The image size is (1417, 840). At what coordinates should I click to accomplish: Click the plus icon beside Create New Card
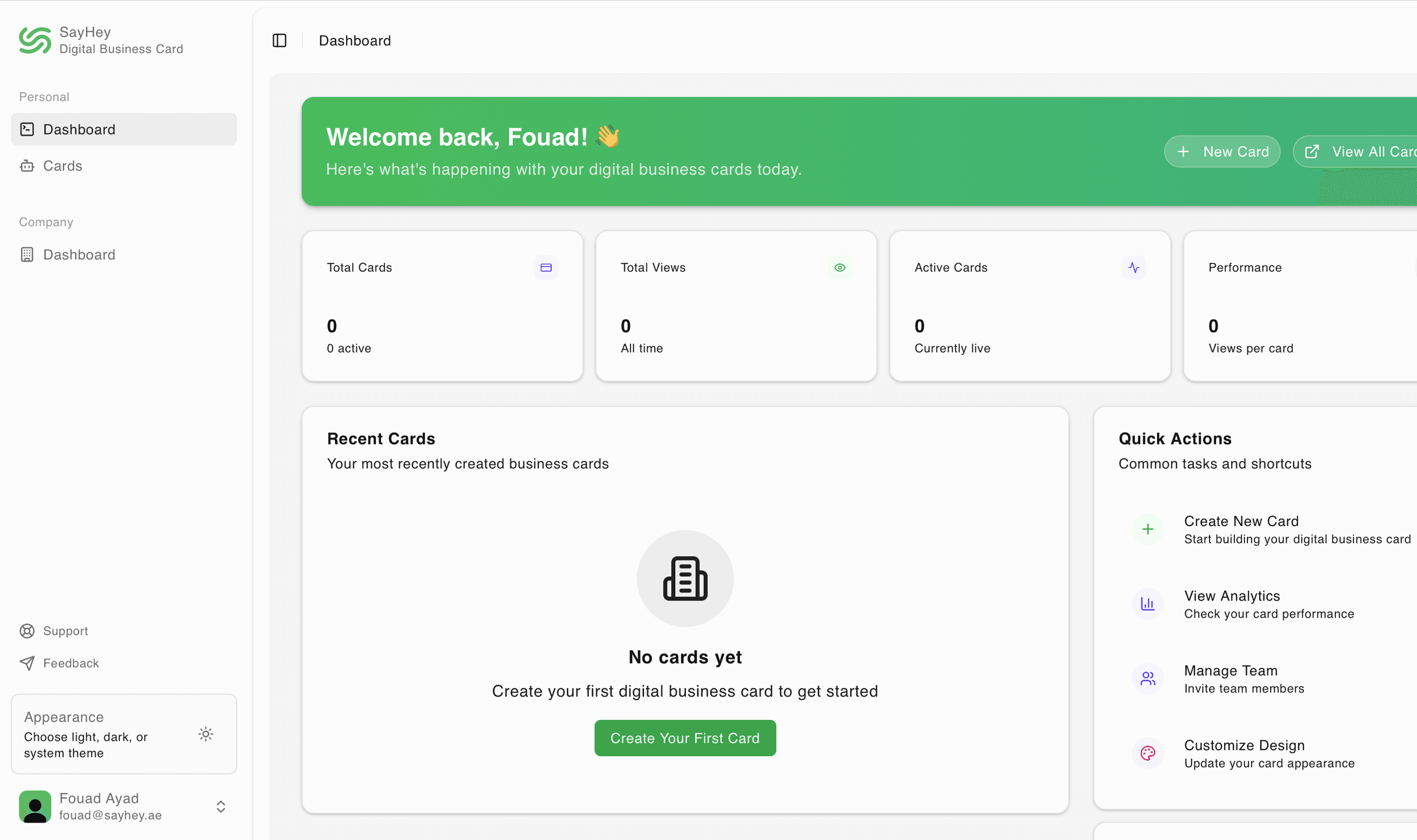tap(1147, 529)
